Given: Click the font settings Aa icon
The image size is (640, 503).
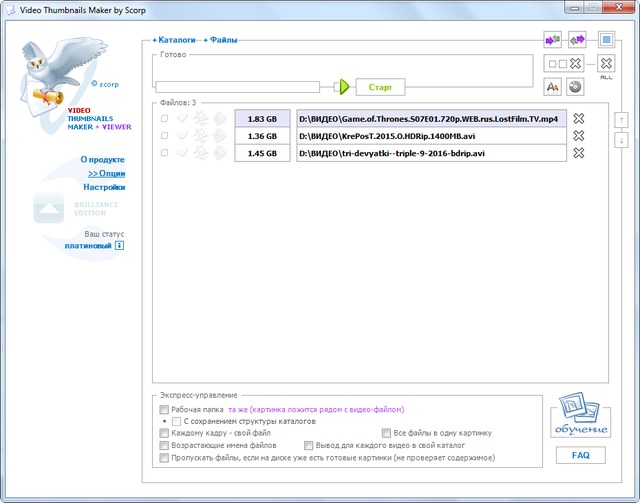Looking at the screenshot, I should 552,87.
